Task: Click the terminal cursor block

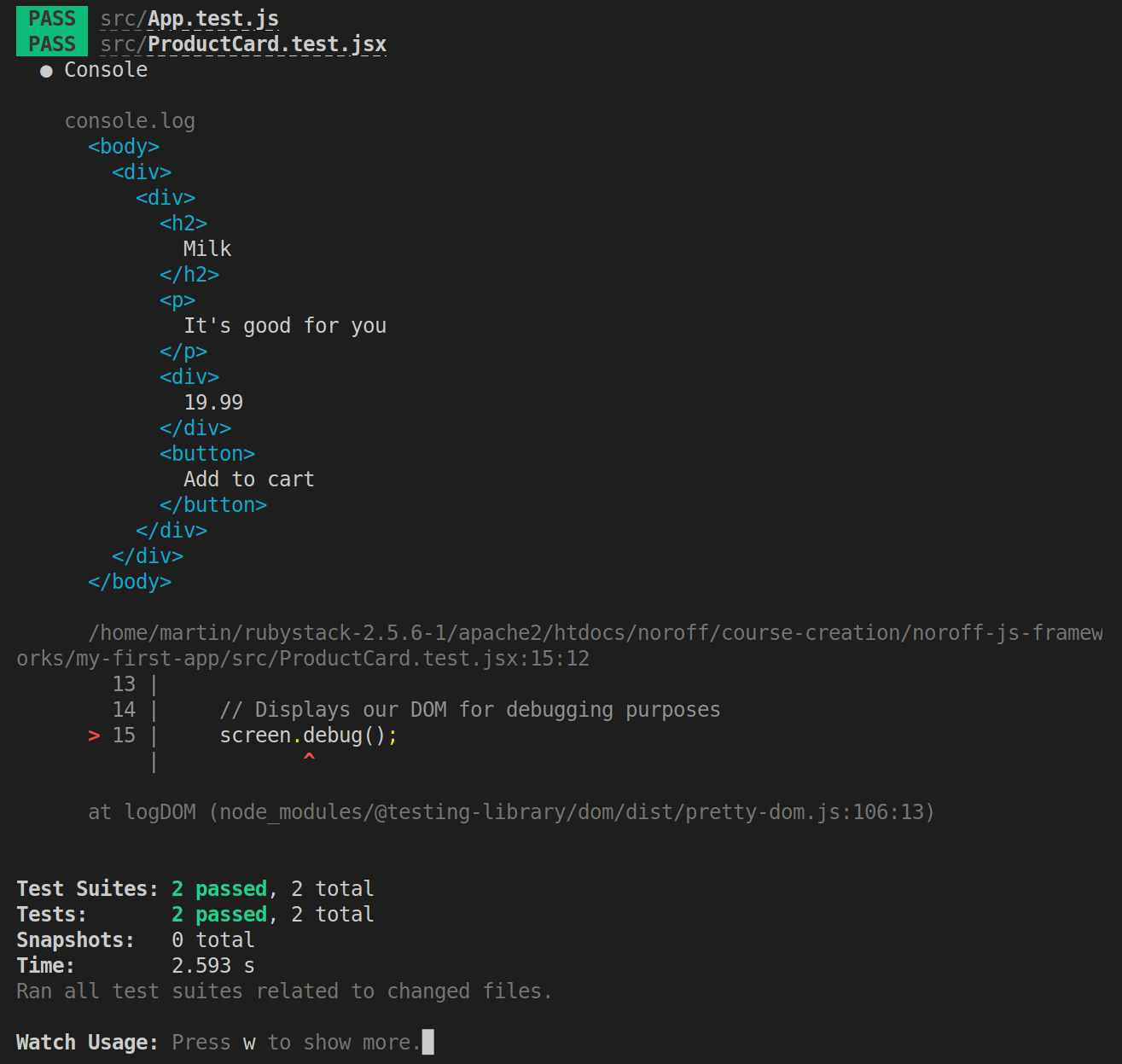Action: point(428,1042)
